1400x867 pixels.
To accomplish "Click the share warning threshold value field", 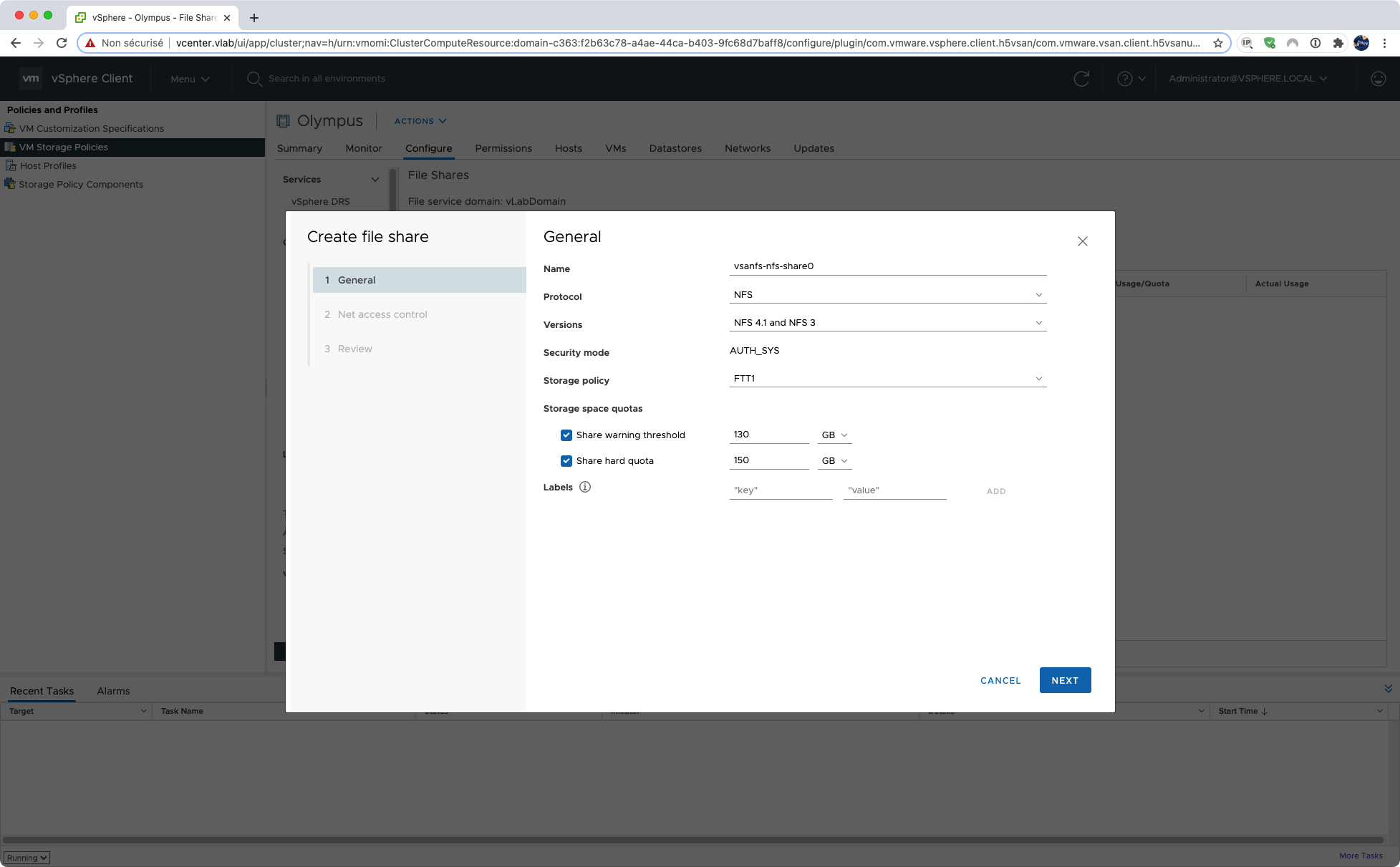I will 769,435.
